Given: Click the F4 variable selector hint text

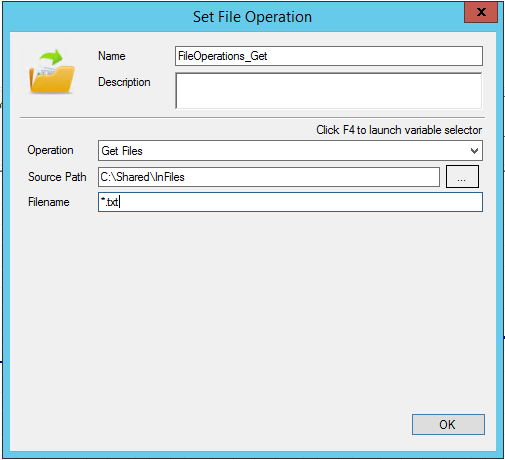Looking at the screenshot, I should [x=399, y=130].
